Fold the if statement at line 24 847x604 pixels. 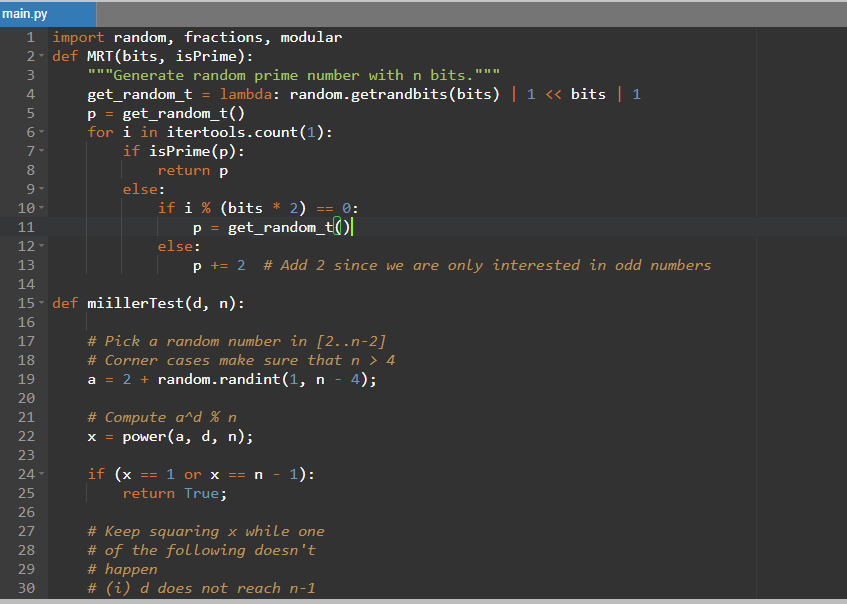[x=43, y=475]
